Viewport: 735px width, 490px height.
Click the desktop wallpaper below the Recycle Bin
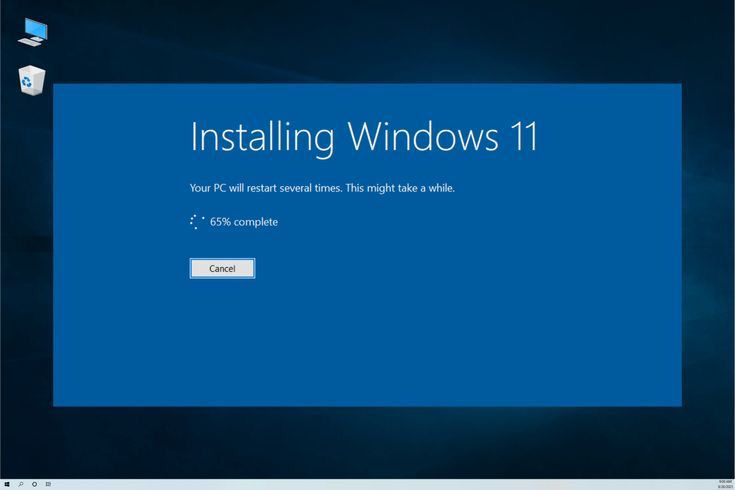[32, 250]
